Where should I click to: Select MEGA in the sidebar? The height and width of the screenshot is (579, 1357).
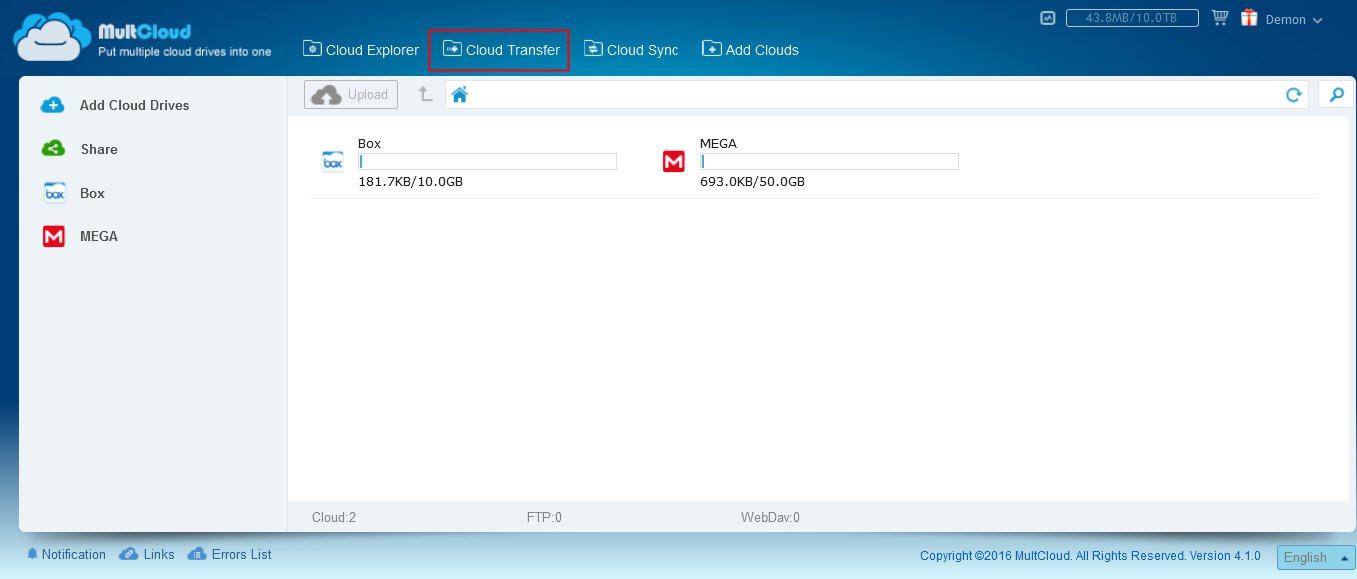click(80, 237)
